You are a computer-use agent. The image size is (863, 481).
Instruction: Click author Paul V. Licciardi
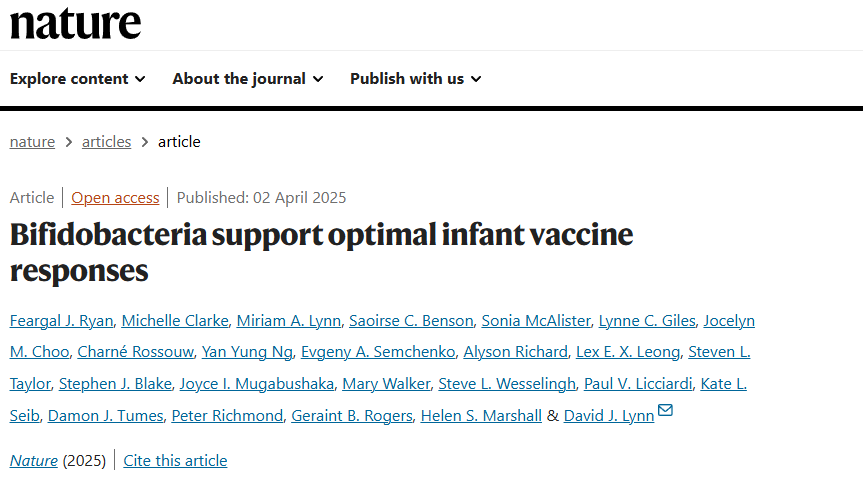coord(638,384)
